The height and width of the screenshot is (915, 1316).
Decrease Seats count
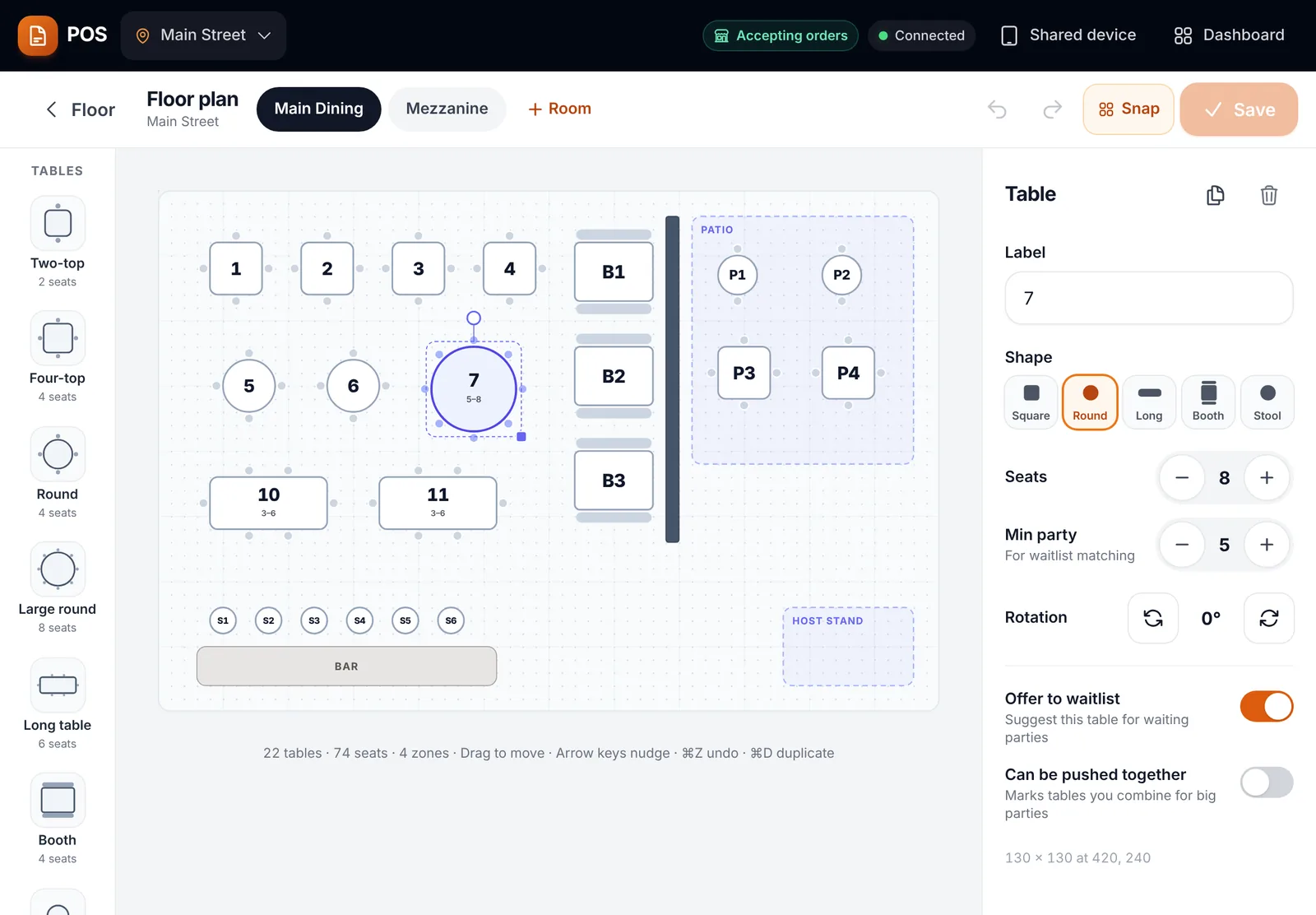pyautogui.click(x=1182, y=477)
